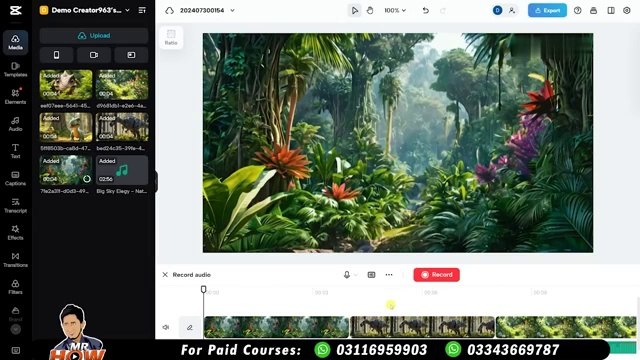The width and height of the screenshot is (640, 360).
Task: Select the d9d81db1 forest clip thumbnail
Action: coord(122,84)
